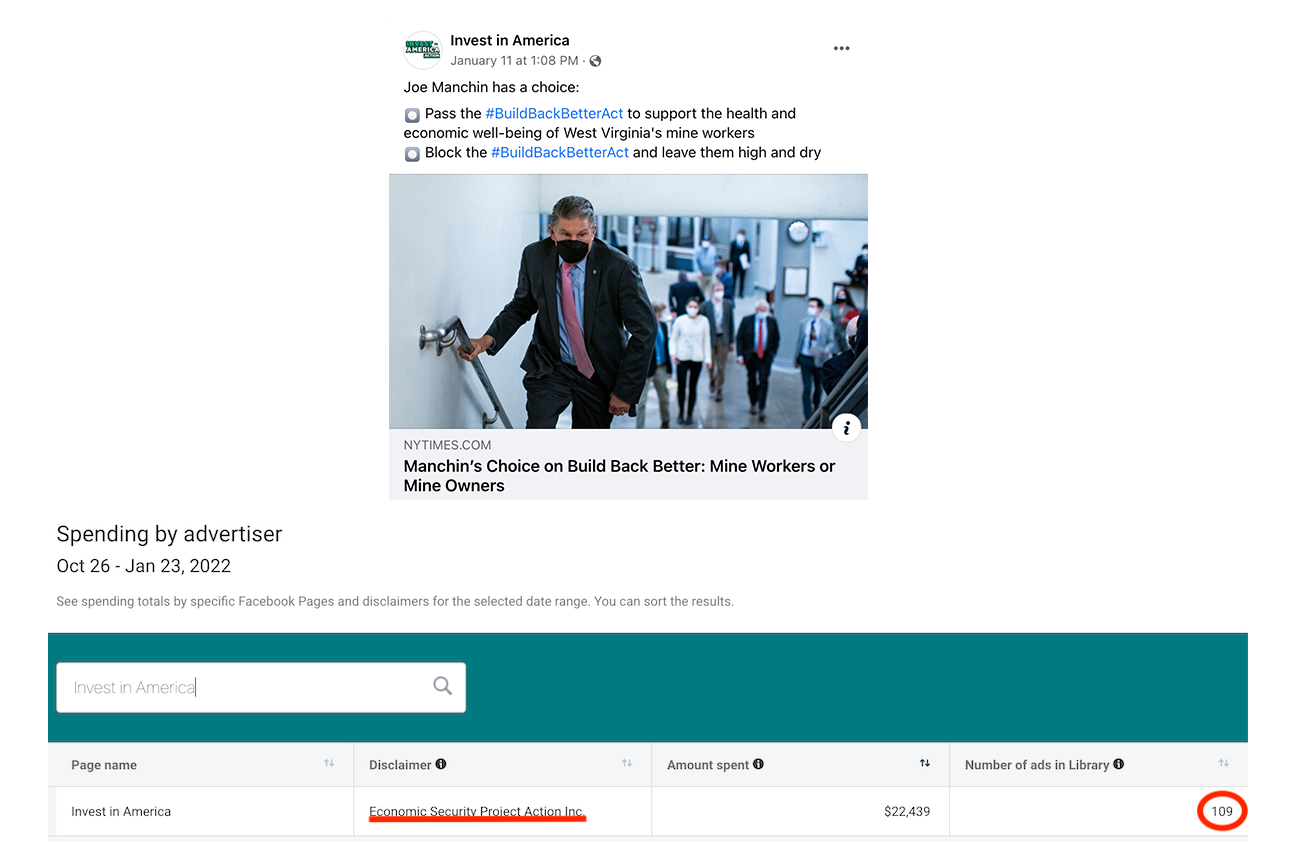Click the magnifying glass search icon

point(442,686)
